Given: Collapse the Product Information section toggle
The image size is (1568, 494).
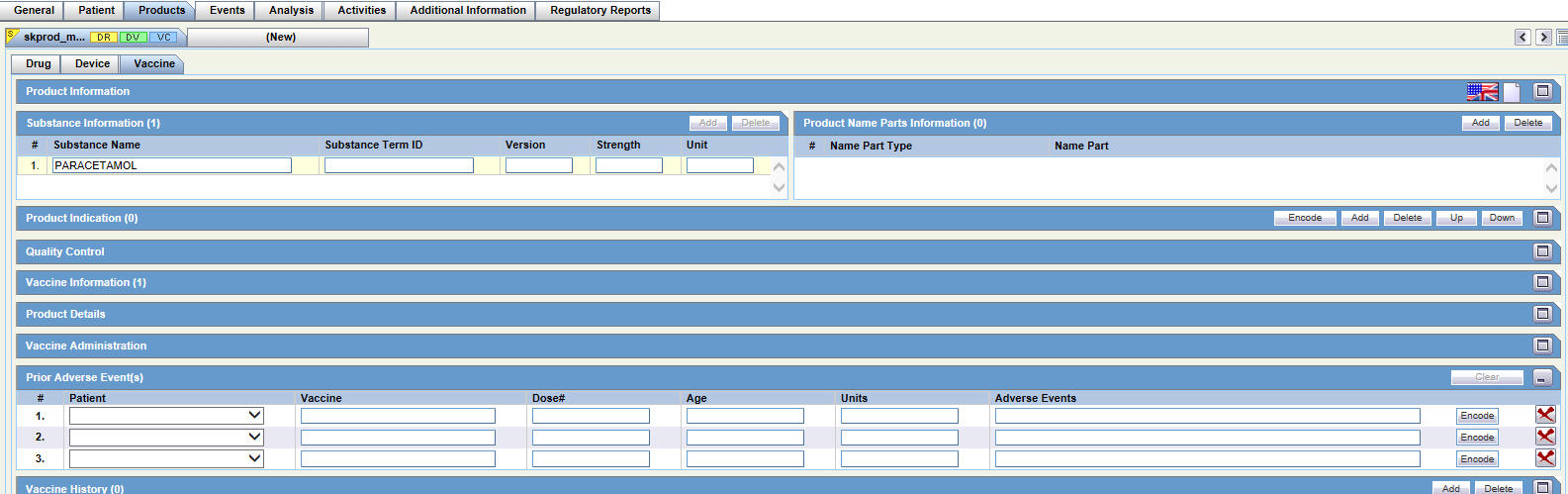Looking at the screenshot, I should pyautogui.click(x=1542, y=91).
